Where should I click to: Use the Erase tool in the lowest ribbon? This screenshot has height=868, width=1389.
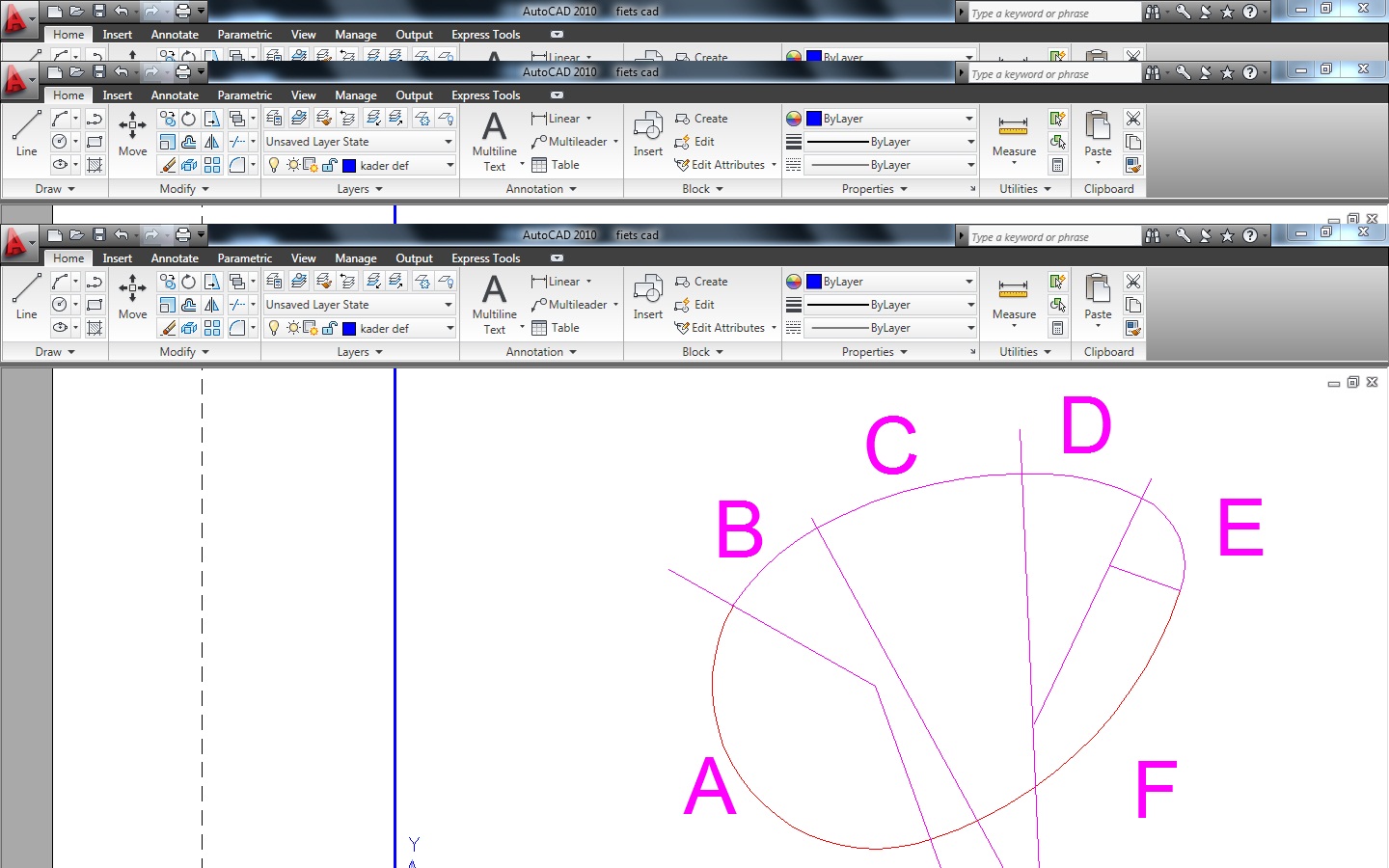click(x=168, y=328)
